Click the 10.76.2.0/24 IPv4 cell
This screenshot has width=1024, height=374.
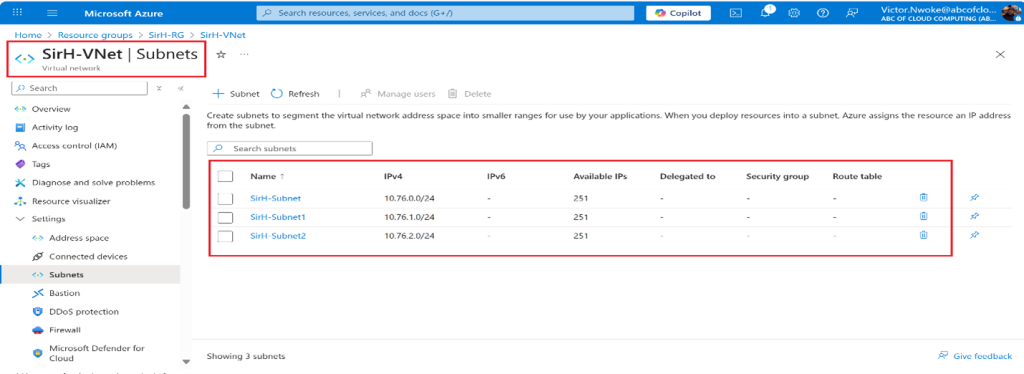(409, 236)
